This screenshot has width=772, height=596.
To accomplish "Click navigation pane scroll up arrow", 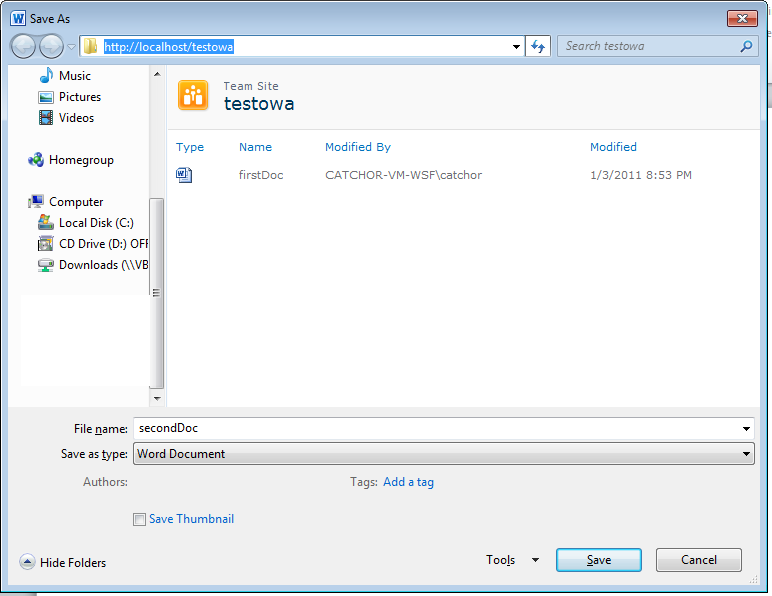I will tap(157, 74).
